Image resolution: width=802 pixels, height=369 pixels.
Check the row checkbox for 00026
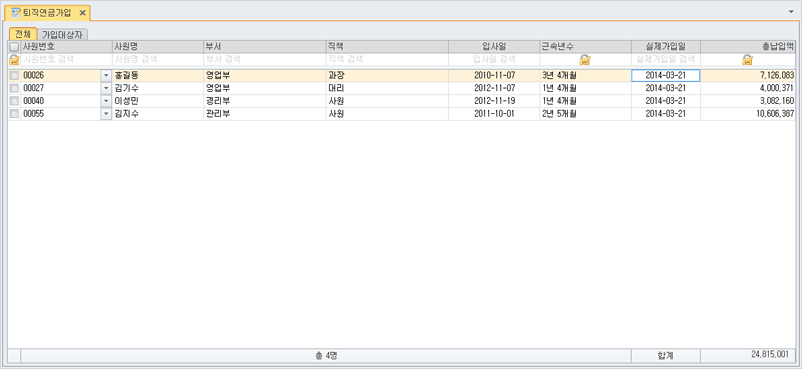pos(14,75)
